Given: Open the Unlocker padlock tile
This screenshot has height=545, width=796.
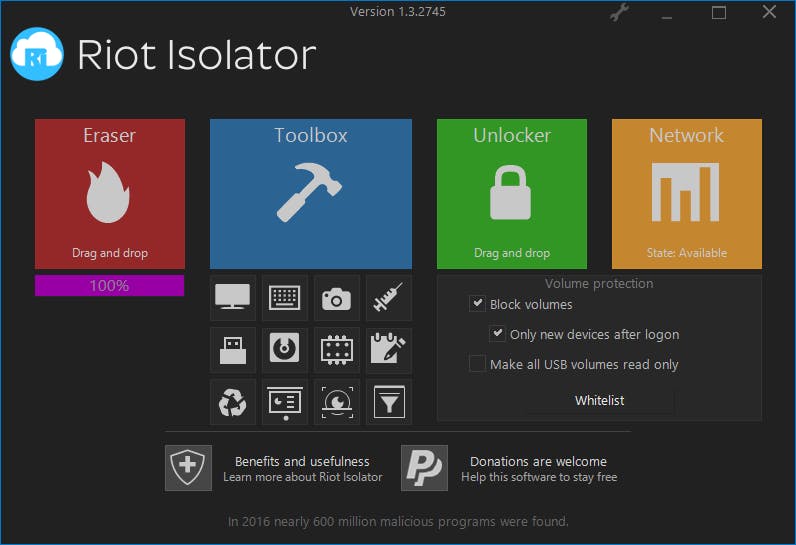Looking at the screenshot, I should coord(512,194).
